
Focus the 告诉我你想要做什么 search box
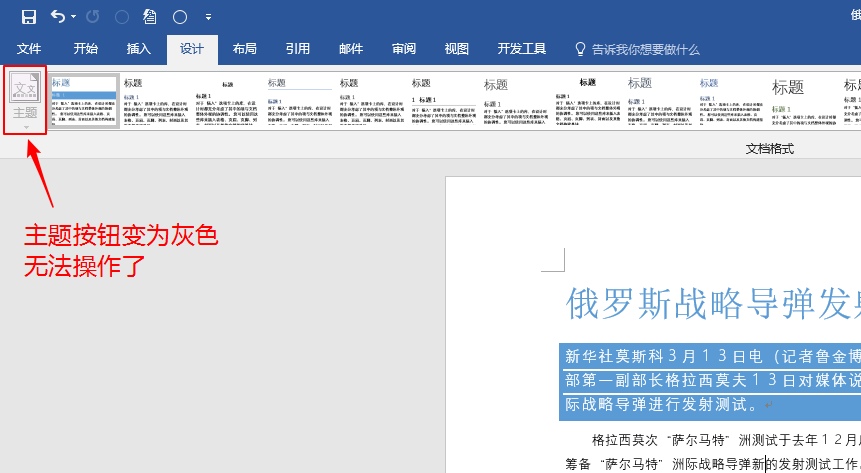click(645, 50)
